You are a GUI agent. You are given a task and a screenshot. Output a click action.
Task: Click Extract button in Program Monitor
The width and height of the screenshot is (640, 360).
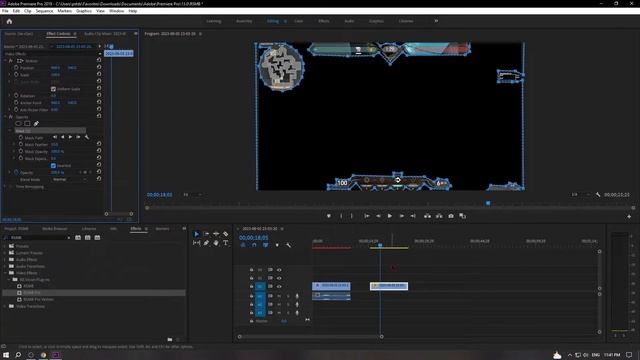point(439,216)
